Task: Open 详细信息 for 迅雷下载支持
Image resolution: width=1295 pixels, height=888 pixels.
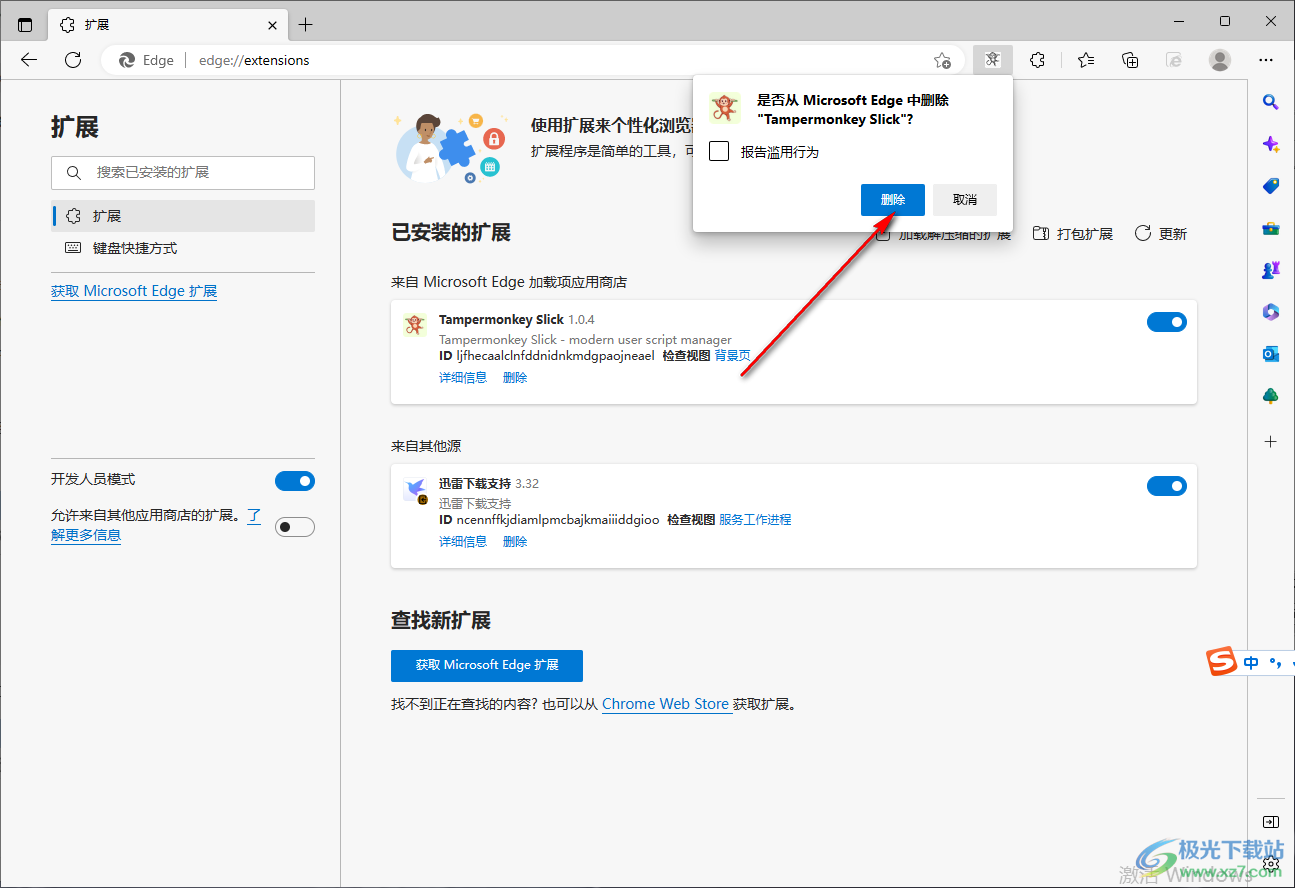Action: pos(463,542)
